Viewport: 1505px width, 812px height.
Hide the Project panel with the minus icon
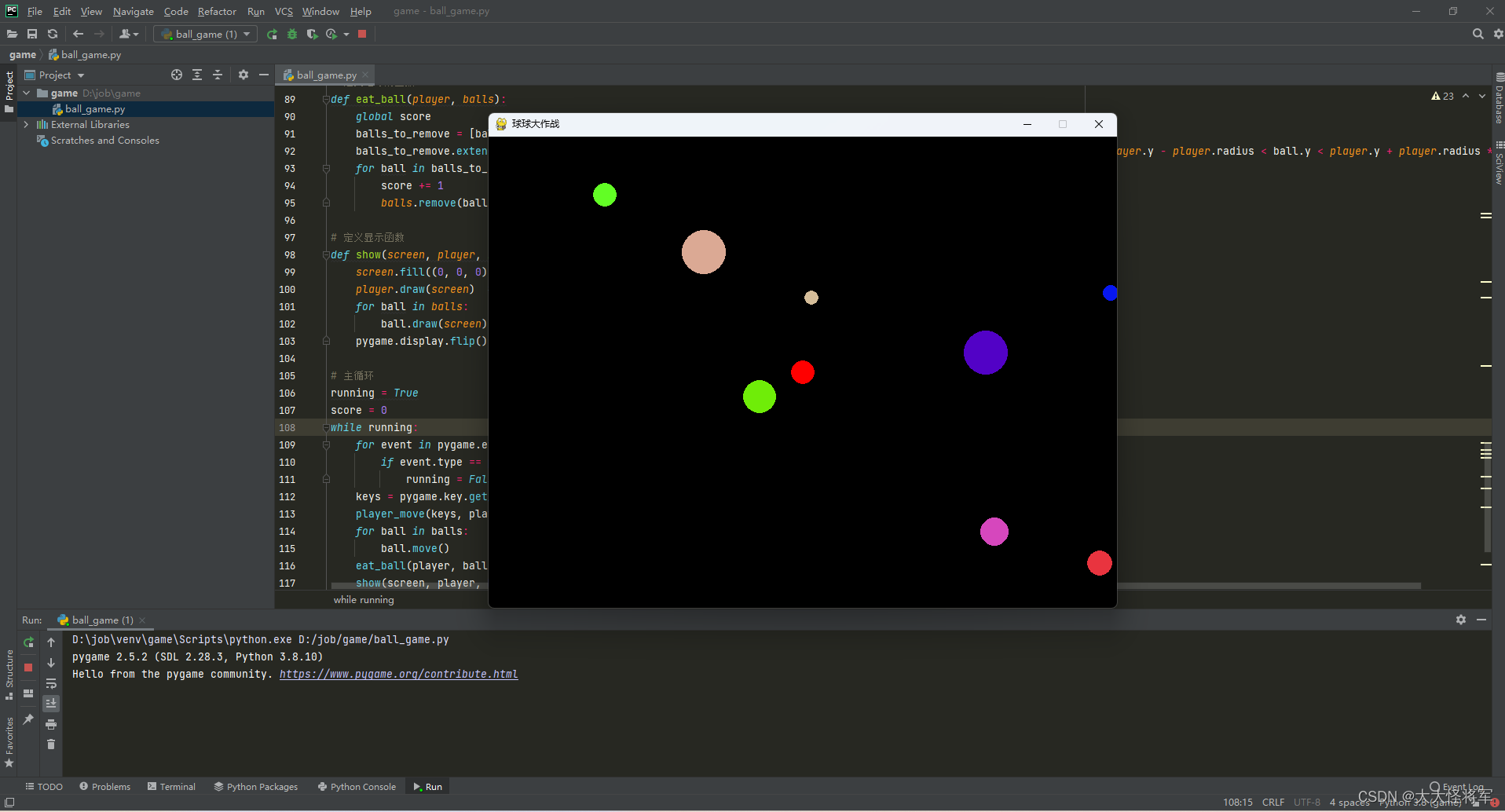(264, 75)
